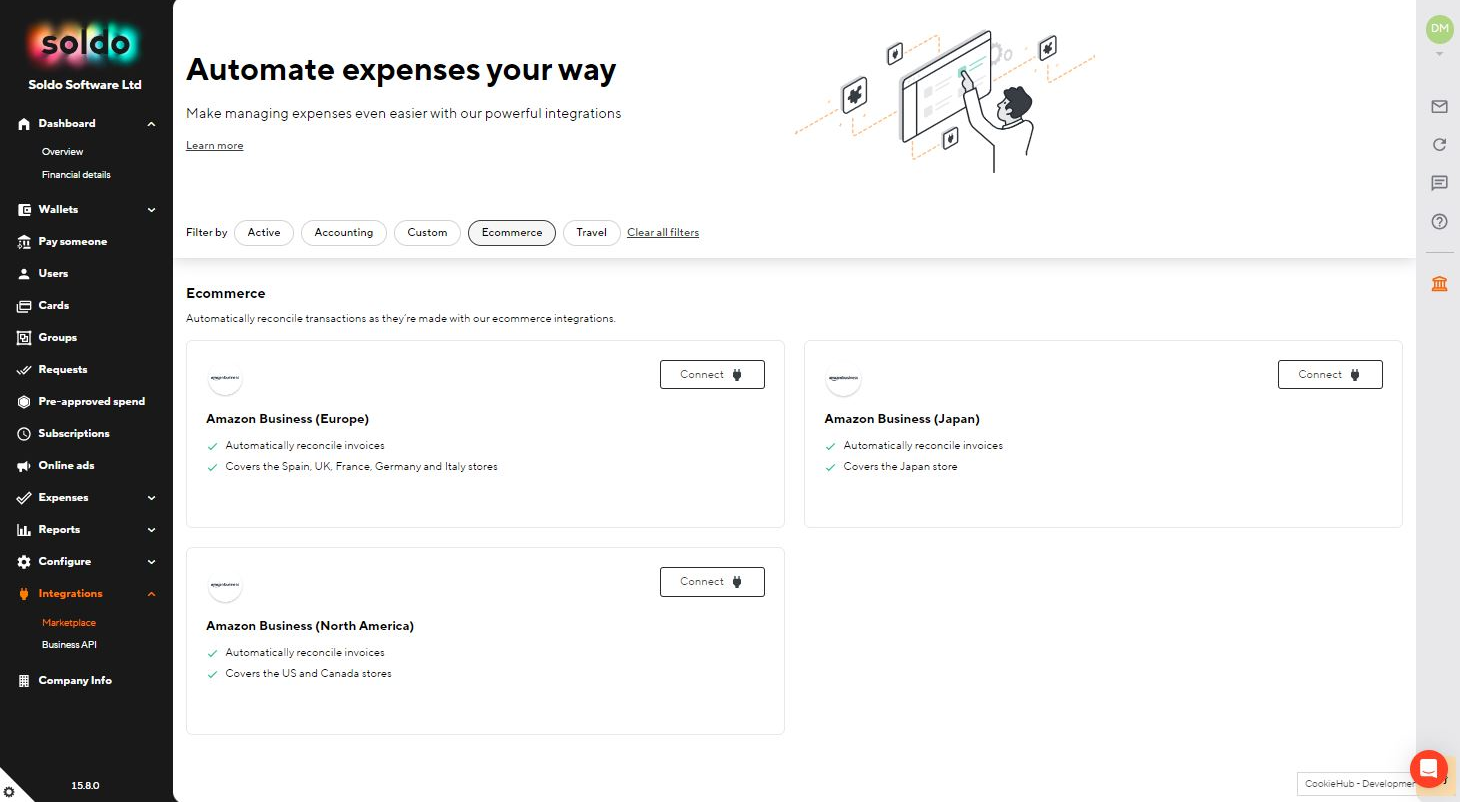The width and height of the screenshot is (1460, 802).
Task: Open Business API submenu item
Action: coord(69,645)
